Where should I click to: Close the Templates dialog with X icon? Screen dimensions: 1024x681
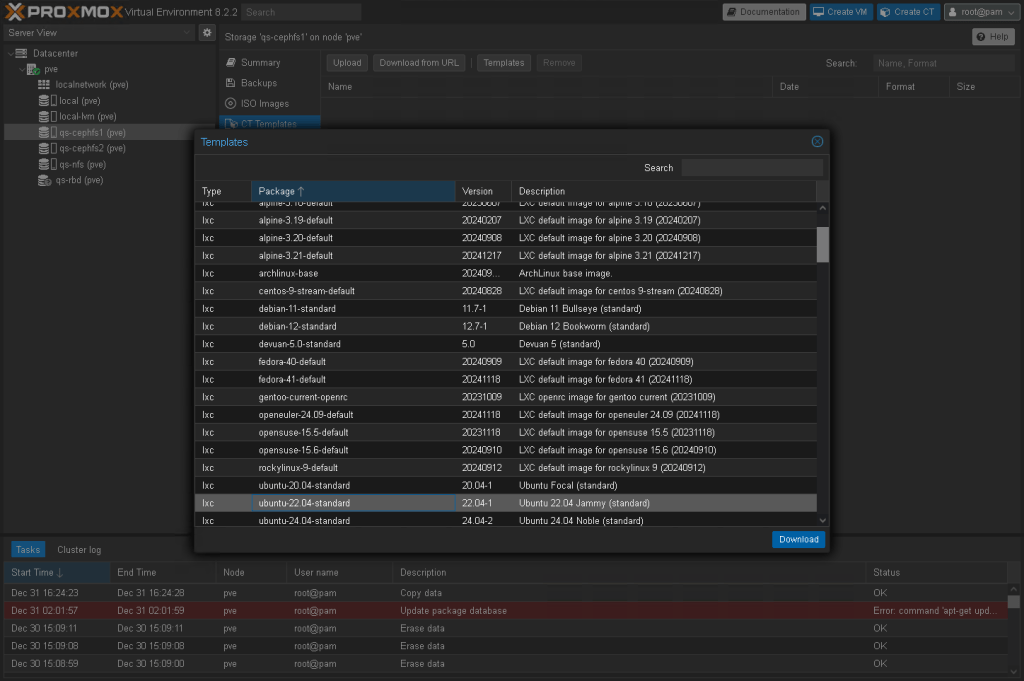tap(817, 142)
